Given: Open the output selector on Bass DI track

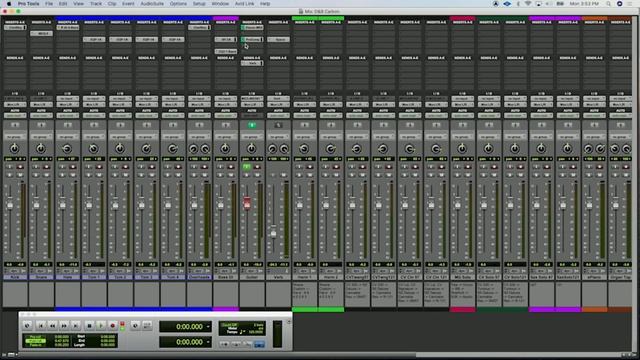Looking at the screenshot, I should [225, 104].
